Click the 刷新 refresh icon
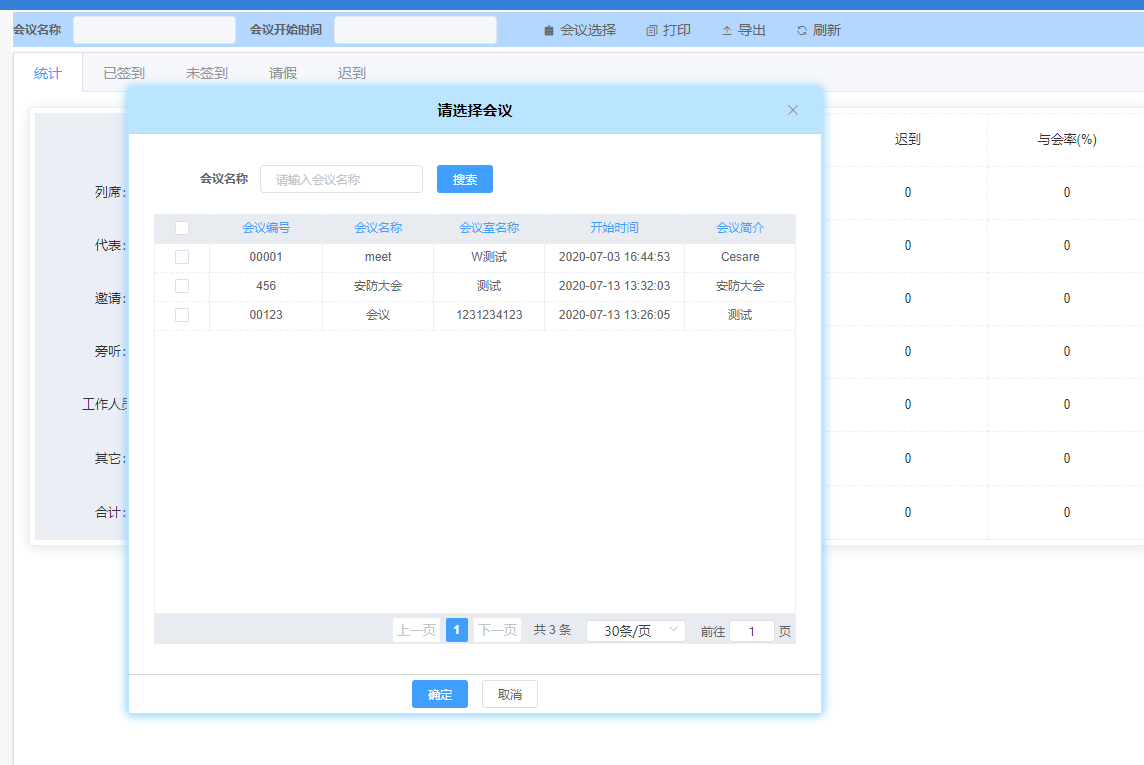The image size is (1144, 765). 801,31
